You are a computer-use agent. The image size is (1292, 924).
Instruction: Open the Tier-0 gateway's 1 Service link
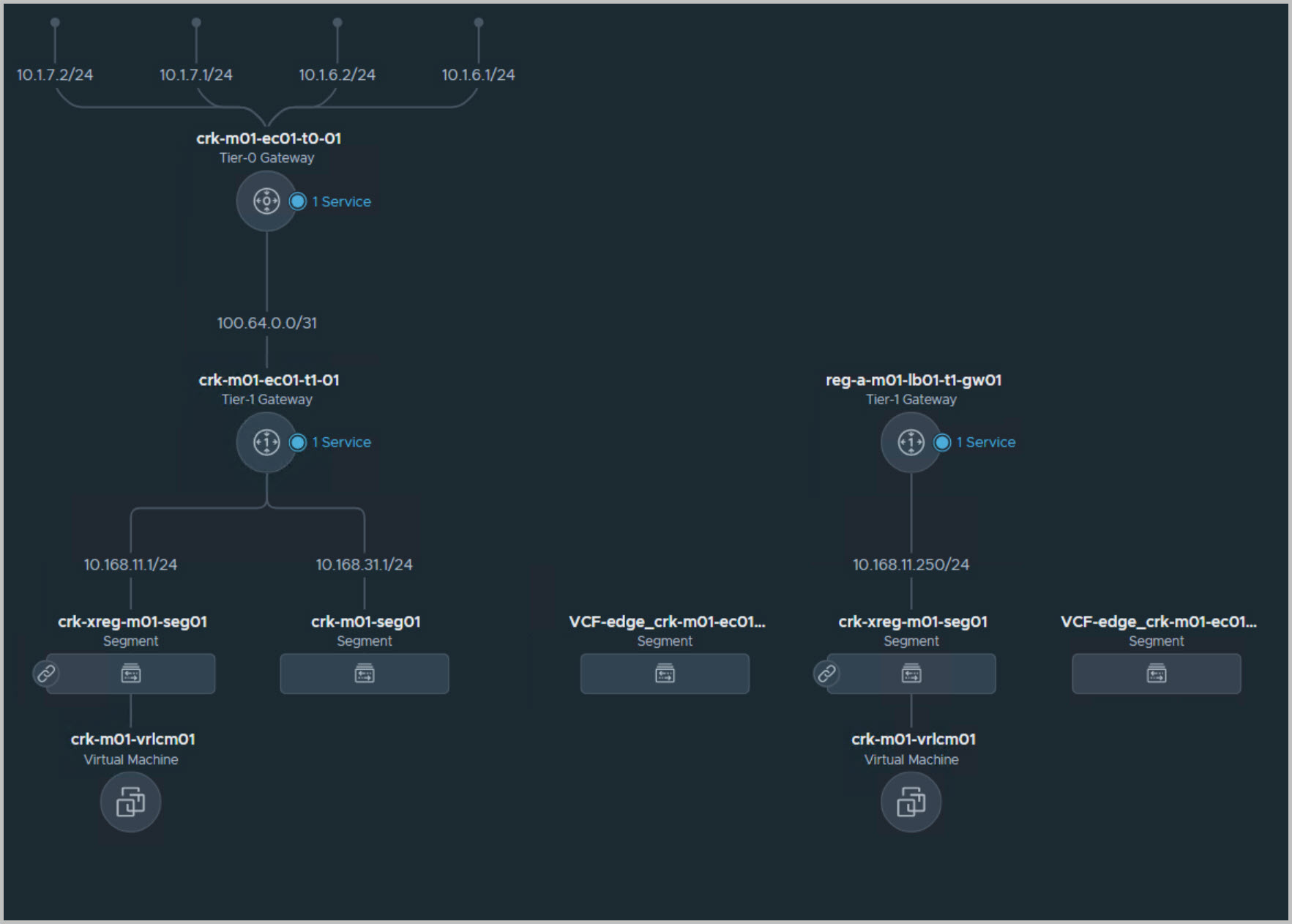click(x=341, y=201)
